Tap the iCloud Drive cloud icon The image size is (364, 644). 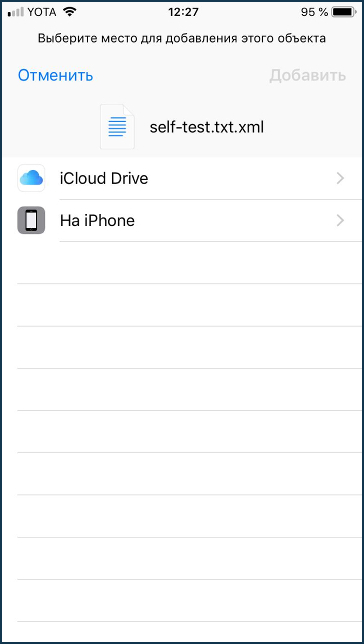point(31,178)
